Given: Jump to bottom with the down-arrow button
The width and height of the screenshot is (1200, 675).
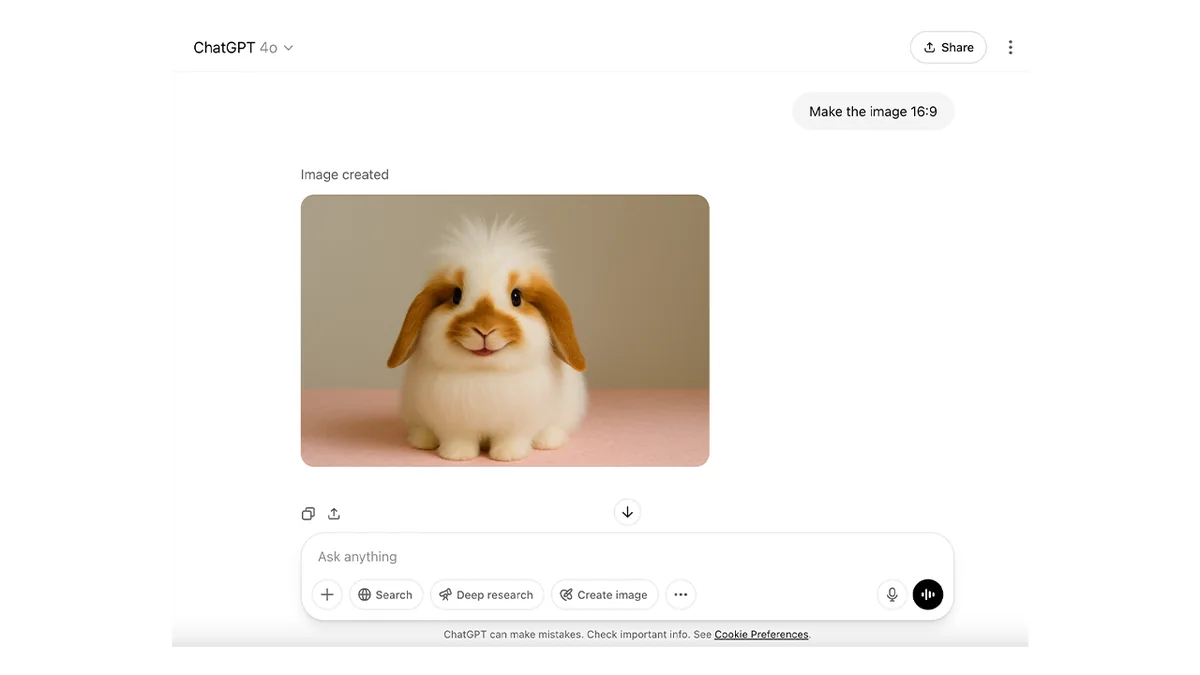Looking at the screenshot, I should coord(627,512).
